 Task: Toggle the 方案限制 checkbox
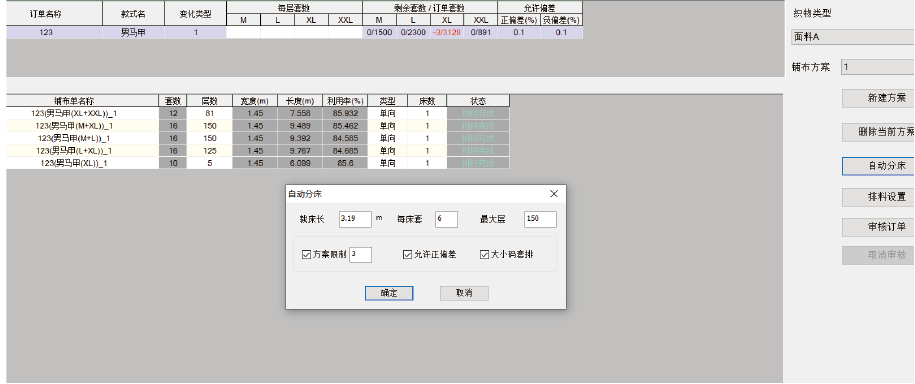point(306,254)
